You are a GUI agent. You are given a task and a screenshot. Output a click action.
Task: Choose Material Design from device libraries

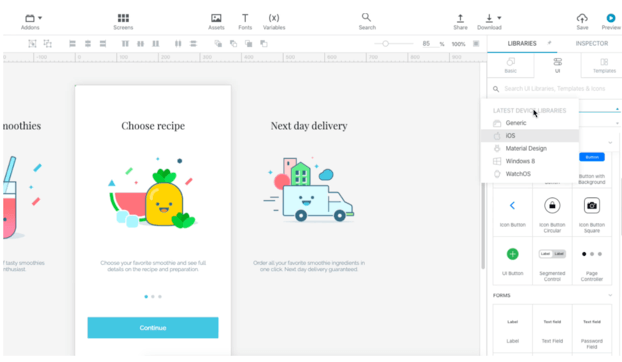530,148
